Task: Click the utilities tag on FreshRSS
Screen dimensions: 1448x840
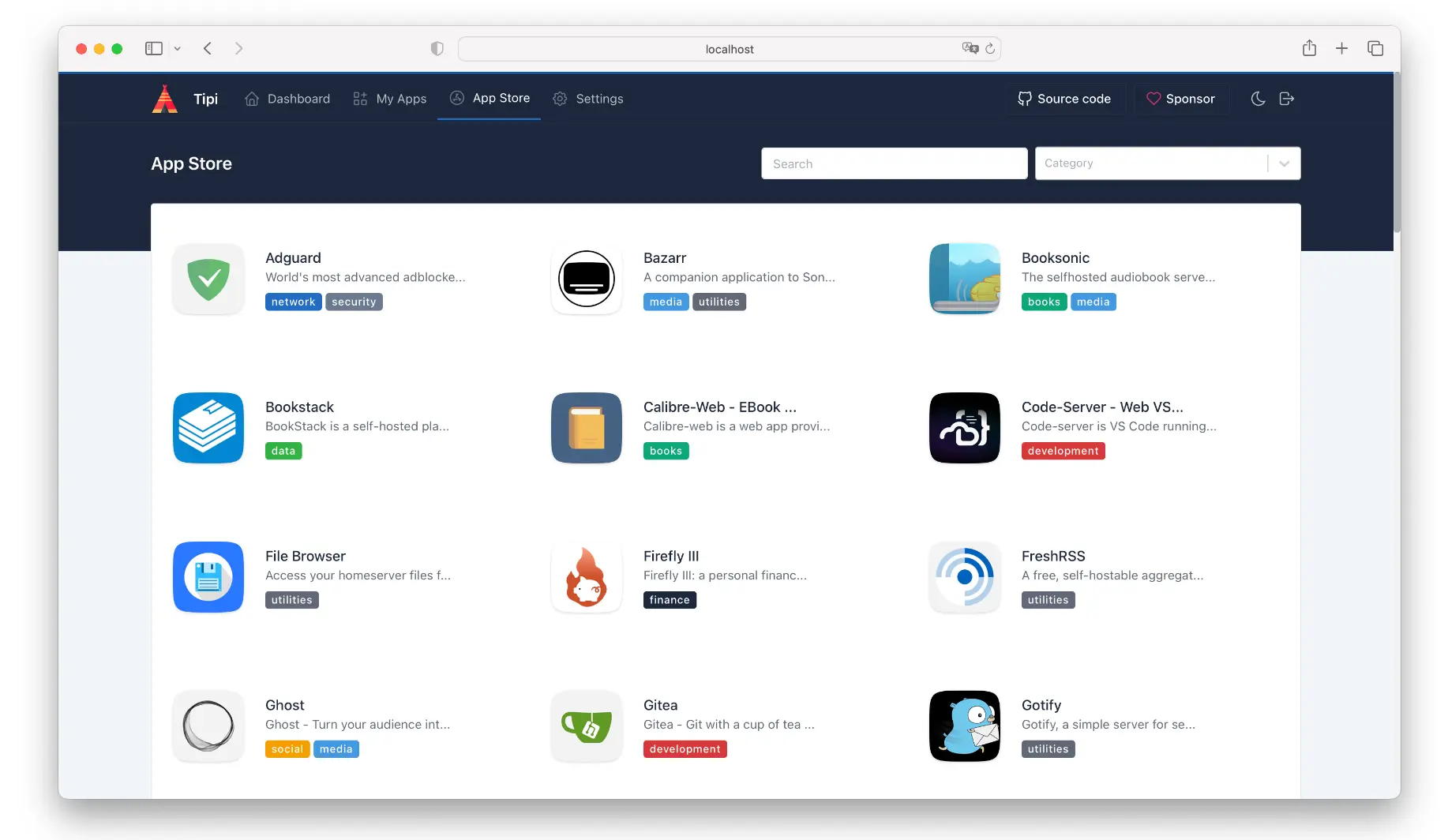Action: (x=1048, y=601)
